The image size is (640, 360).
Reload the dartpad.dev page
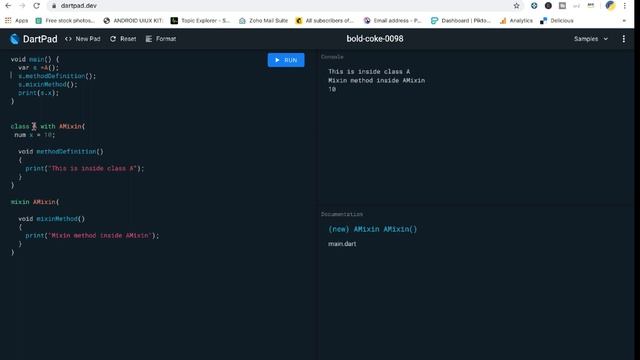pyautogui.click(x=36, y=6)
